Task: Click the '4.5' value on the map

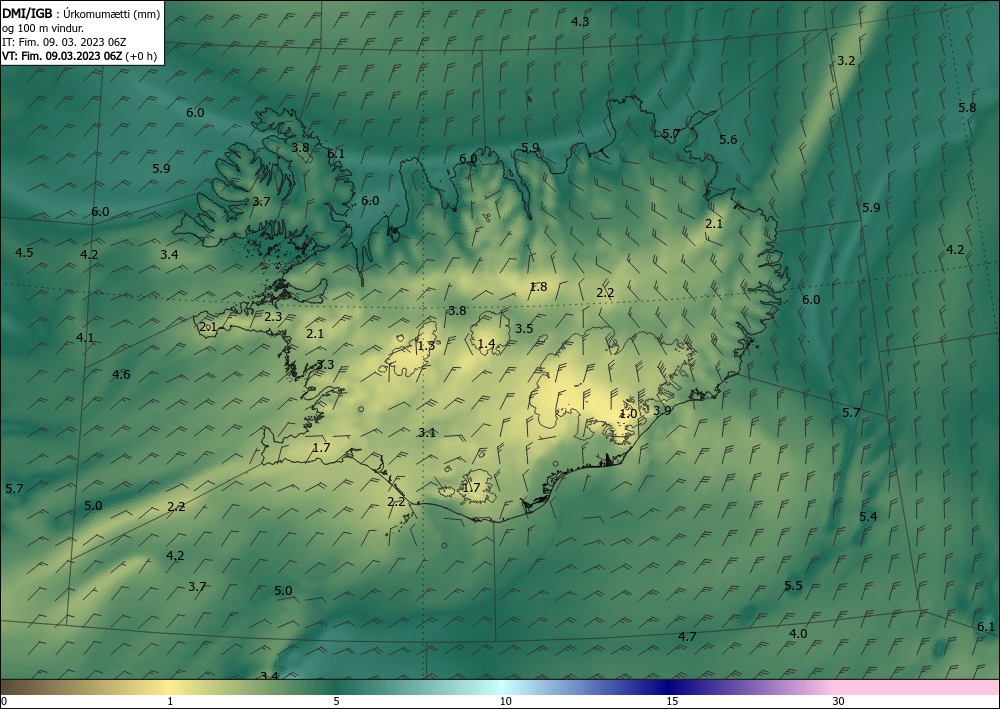Action: (x=24, y=252)
